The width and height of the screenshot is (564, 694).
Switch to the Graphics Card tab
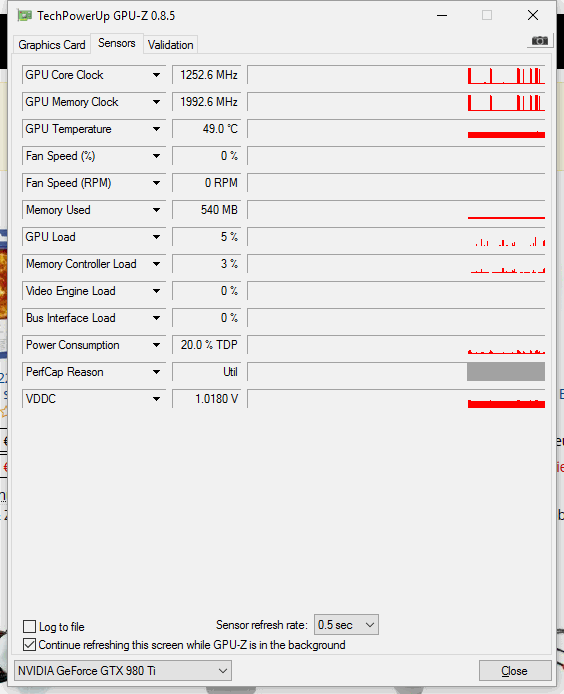pyautogui.click(x=51, y=45)
